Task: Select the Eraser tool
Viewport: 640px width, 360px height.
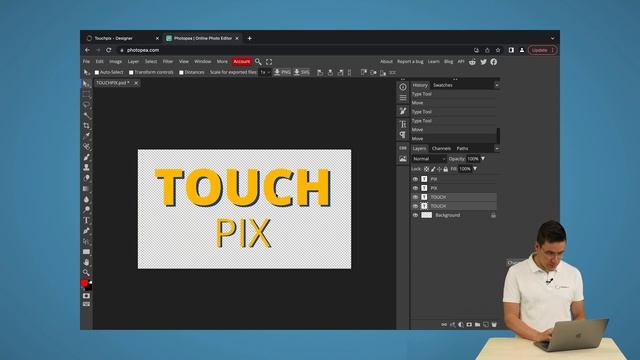Action: [86, 178]
